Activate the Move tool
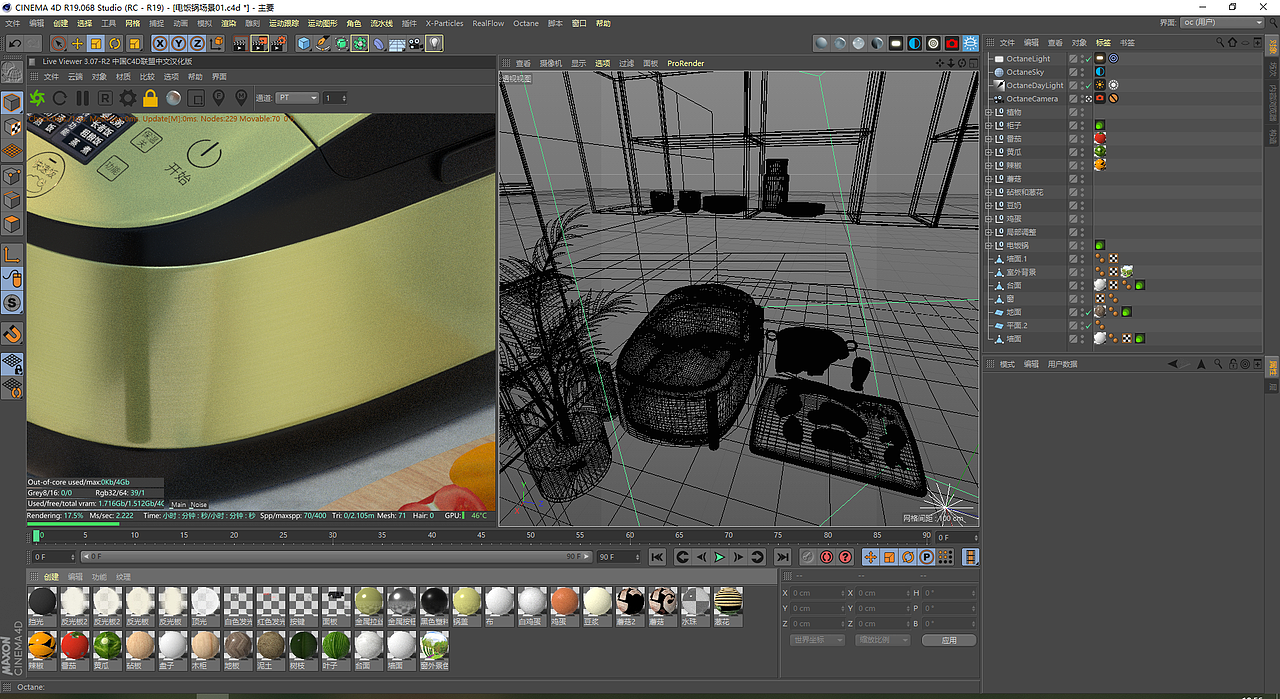 coord(78,43)
